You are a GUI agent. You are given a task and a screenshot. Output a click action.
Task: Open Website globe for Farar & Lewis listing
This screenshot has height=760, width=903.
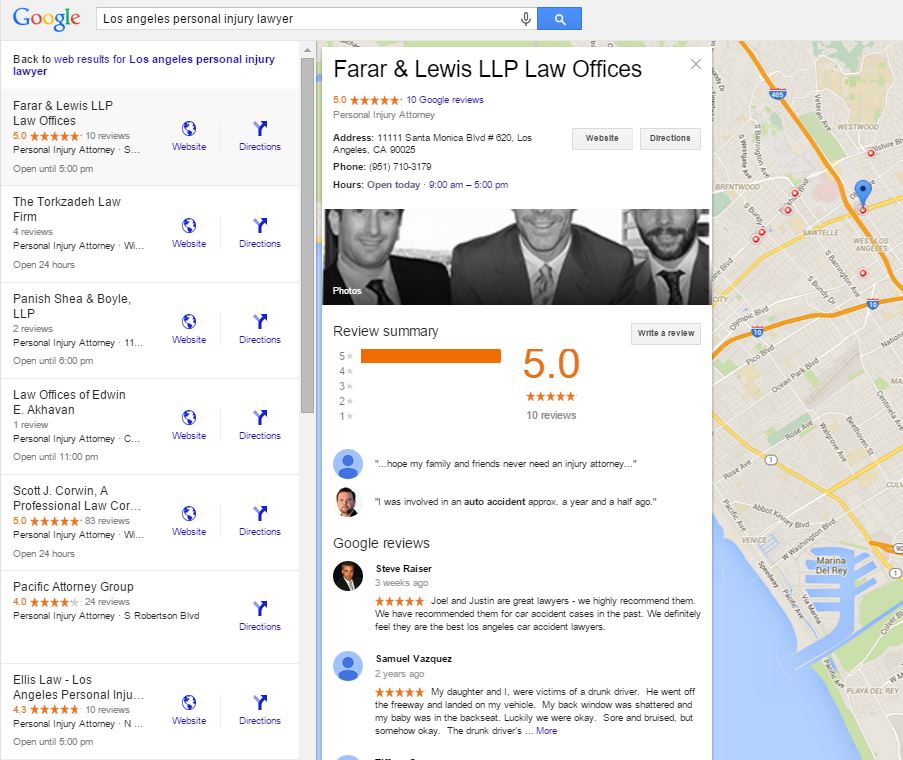tap(189, 128)
